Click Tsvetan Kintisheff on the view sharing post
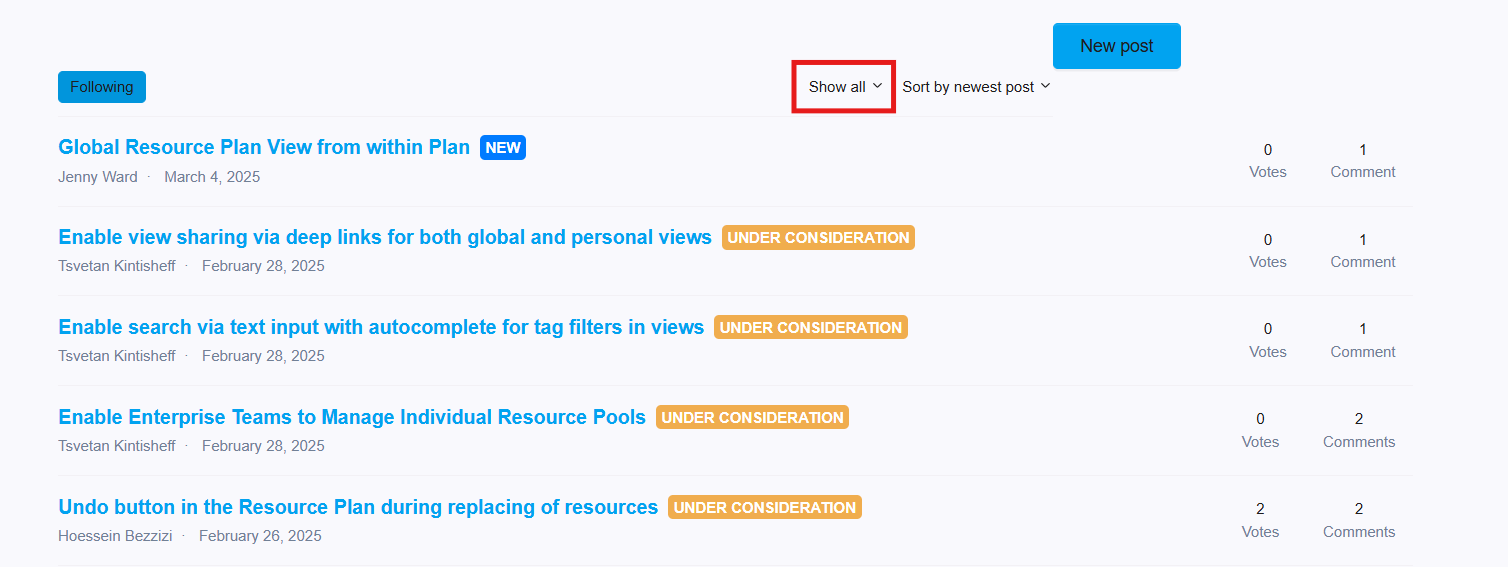The image size is (1508, 567). tap(117, 266)
